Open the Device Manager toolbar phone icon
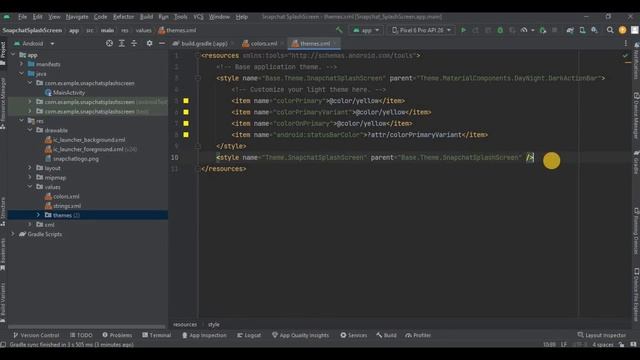The width and height of the screenshot is (640, 360). tap(582, 30)
